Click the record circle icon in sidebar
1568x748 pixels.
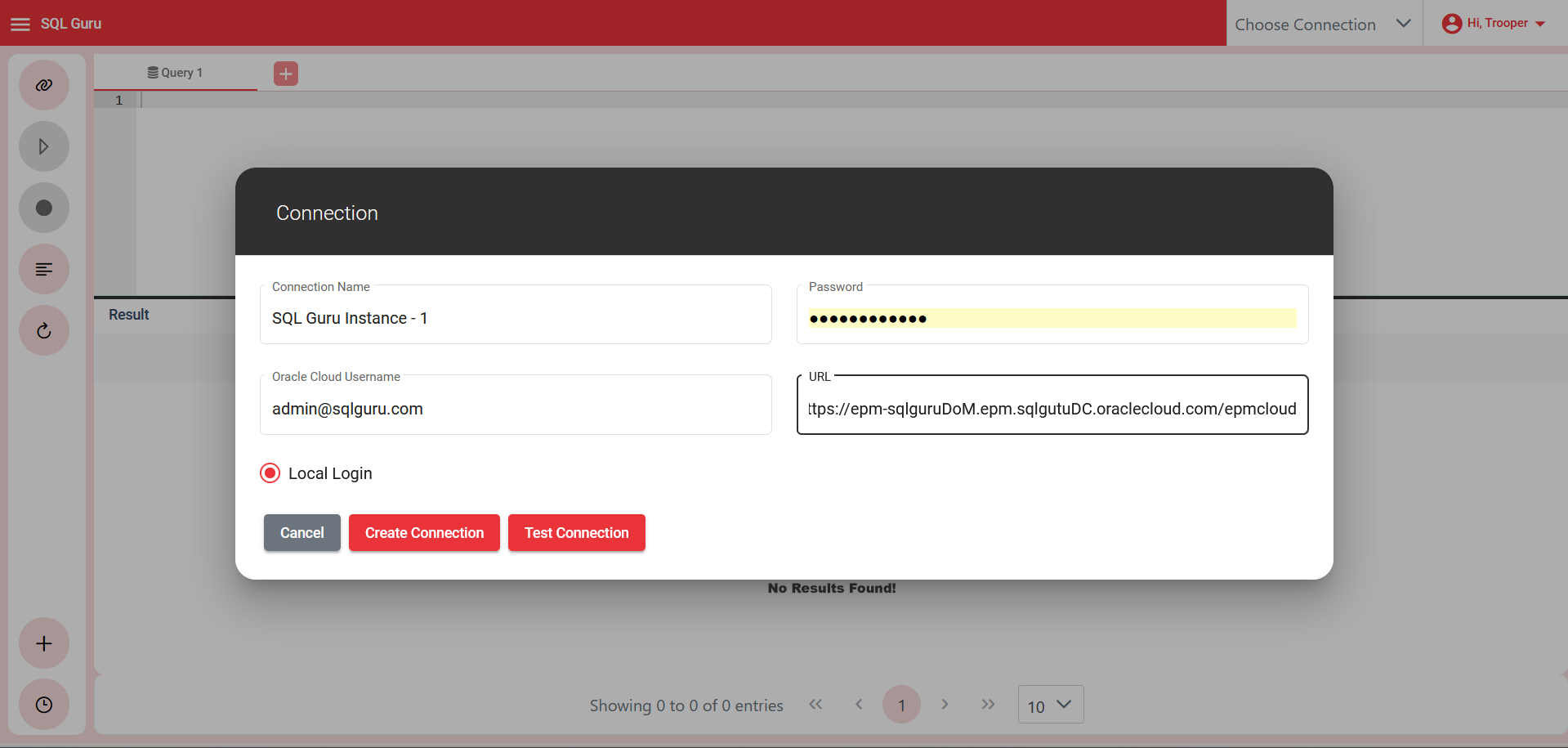(x=44, y=208)
